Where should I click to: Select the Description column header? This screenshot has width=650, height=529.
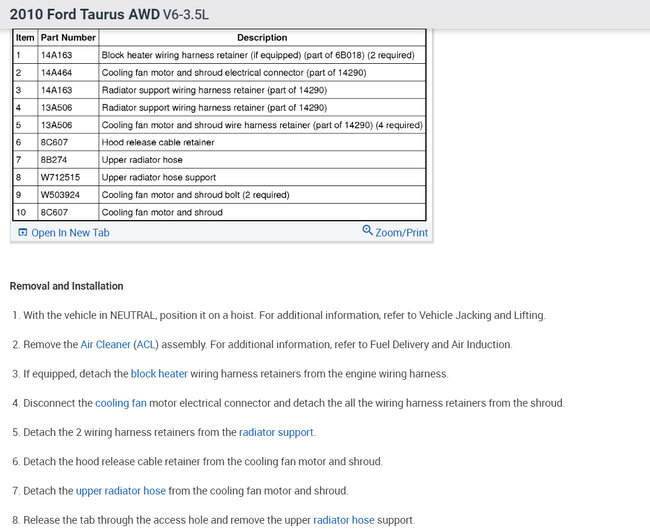click(262, 38)
